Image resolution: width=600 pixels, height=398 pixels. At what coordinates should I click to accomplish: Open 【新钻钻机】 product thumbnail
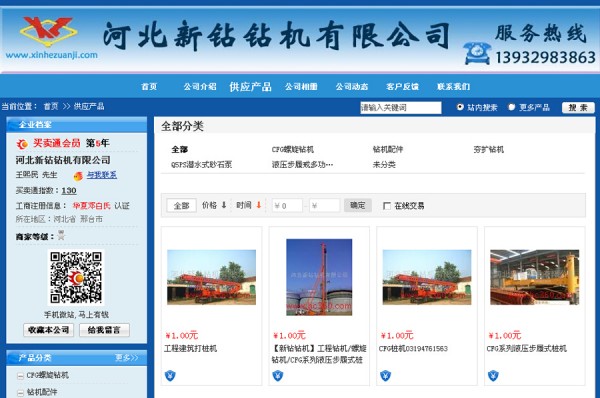click(319, 277)
